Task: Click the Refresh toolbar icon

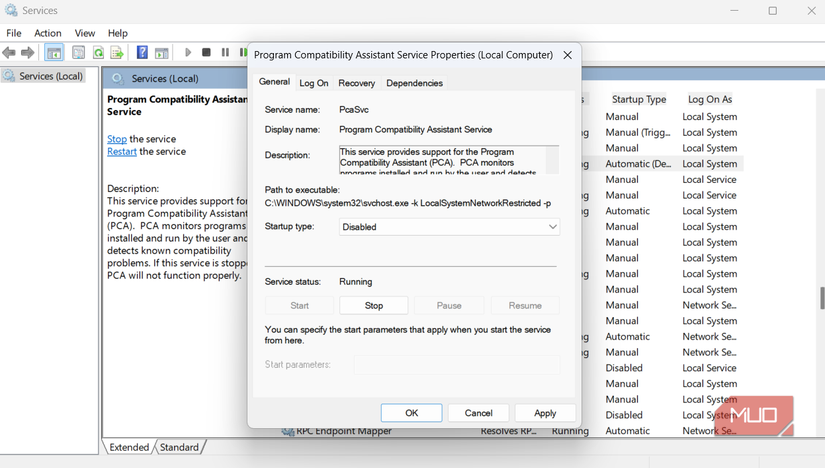Action: tap(98, 52)
